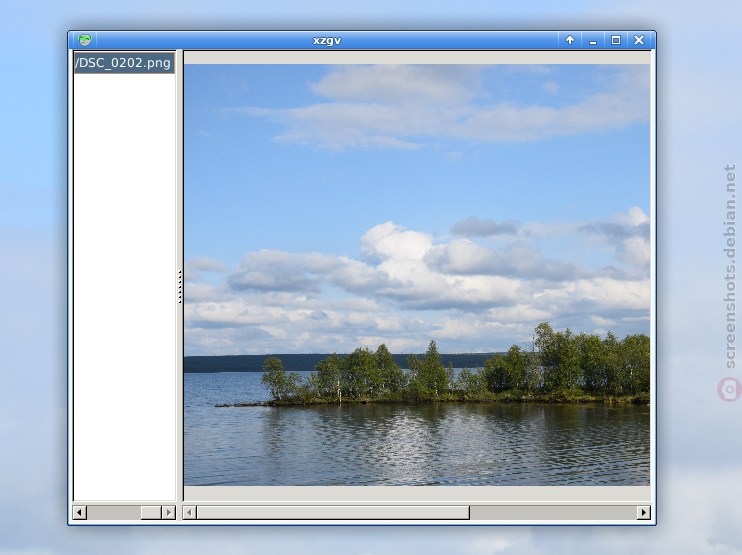Open the xzgv window menu icon

tap(85, 40)
